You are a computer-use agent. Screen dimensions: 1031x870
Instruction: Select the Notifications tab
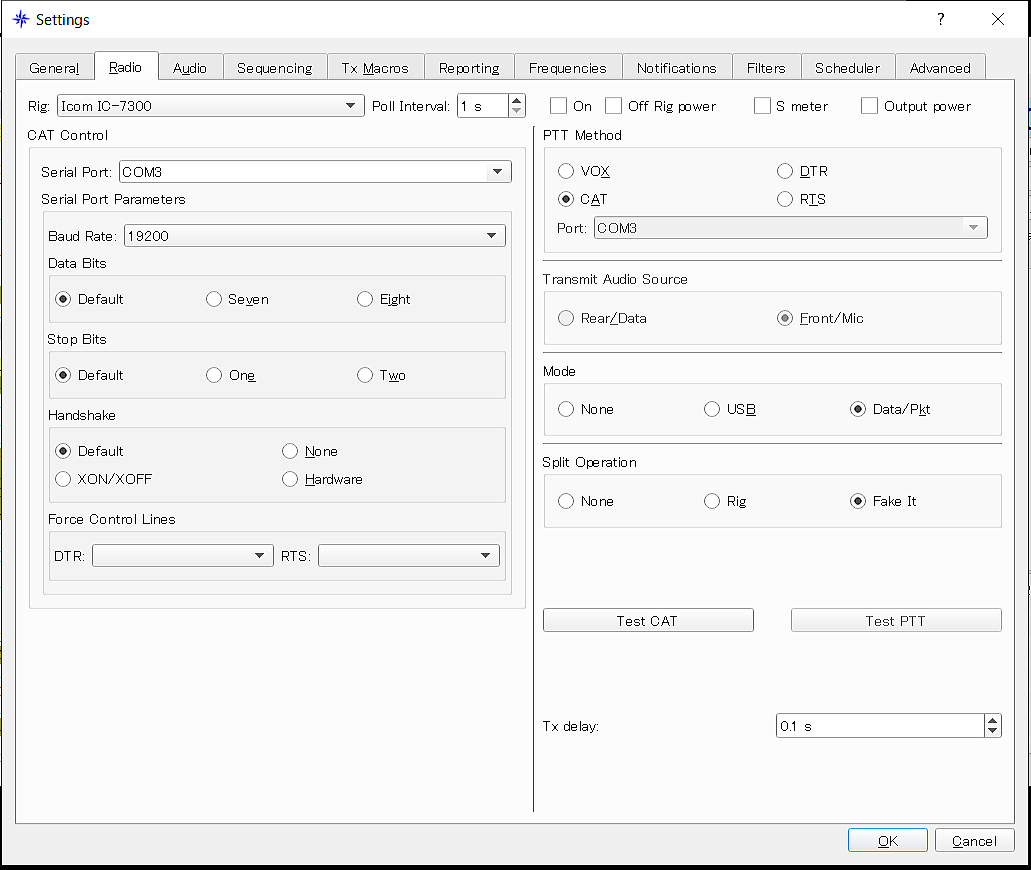point(677,68)
